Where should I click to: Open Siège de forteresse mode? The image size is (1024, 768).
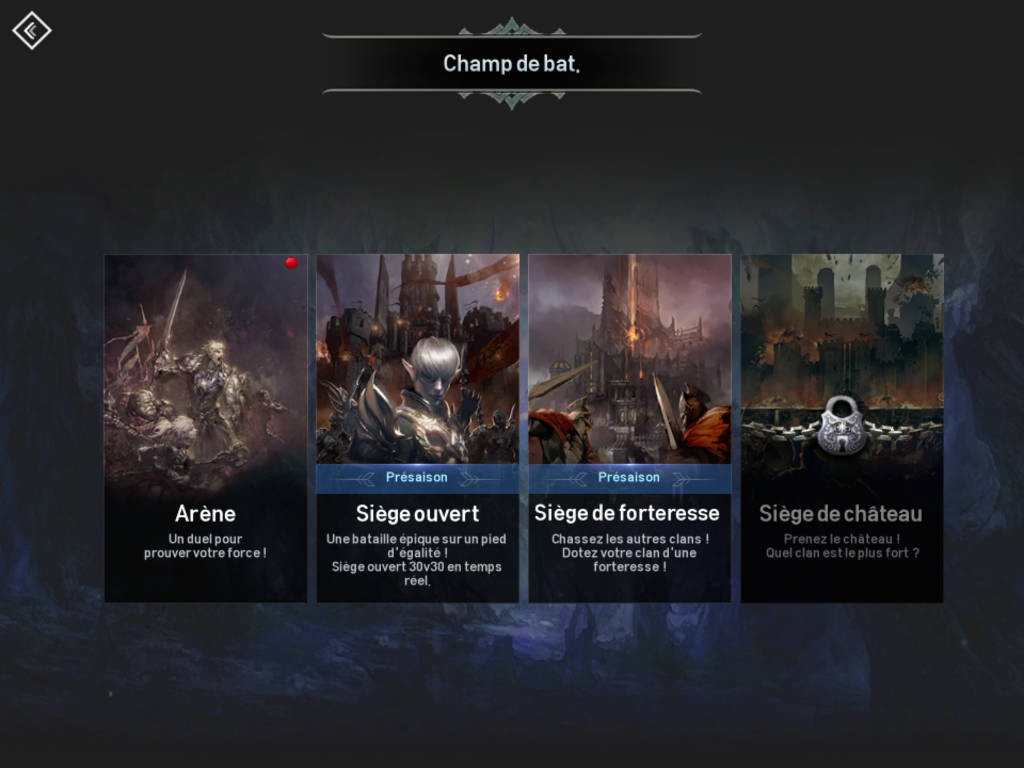[630, 428]
